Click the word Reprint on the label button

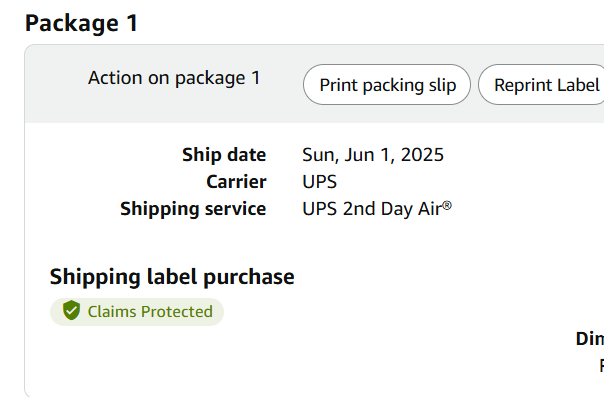pos(520,85)
